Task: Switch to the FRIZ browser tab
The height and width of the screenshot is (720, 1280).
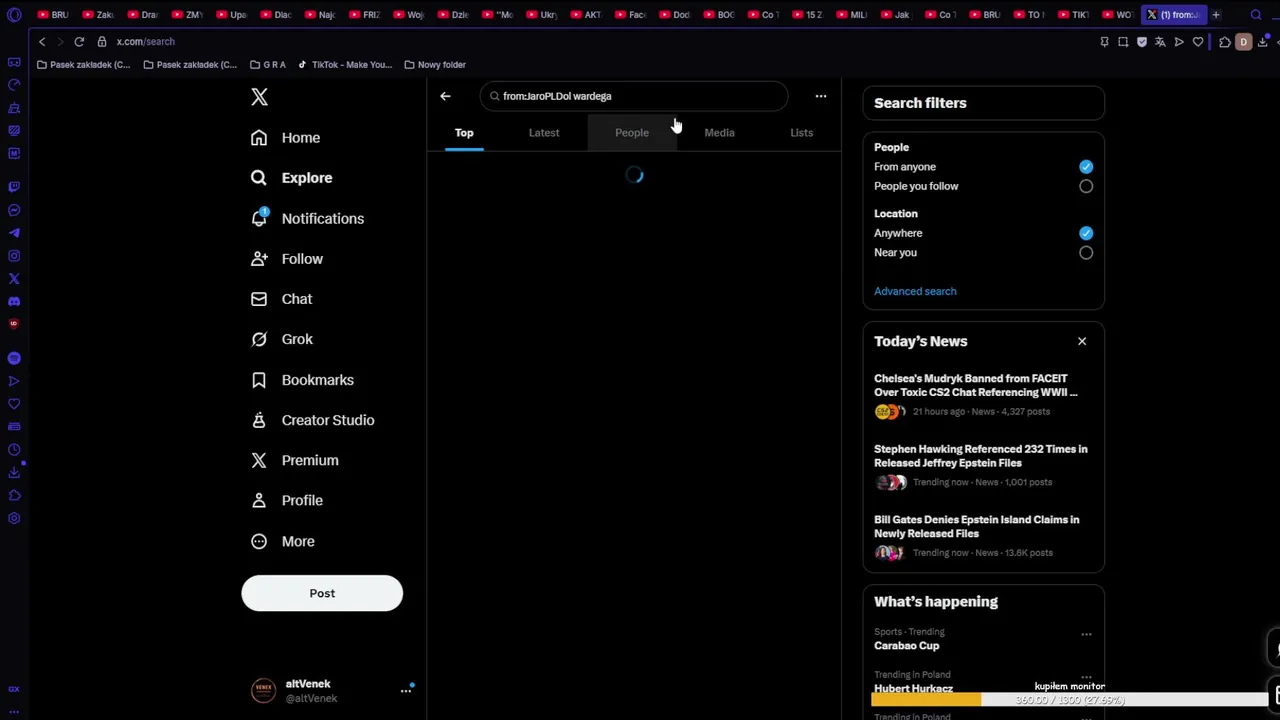Action: pyautogui.click(x=364, y=15)
